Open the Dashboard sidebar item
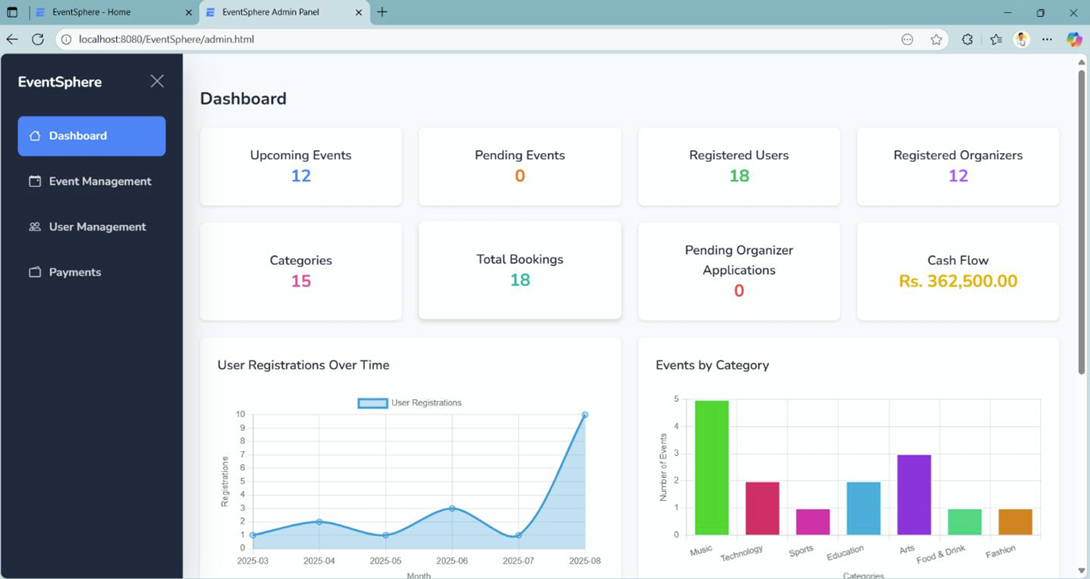Screen dimensions: 1090x579 92,136
